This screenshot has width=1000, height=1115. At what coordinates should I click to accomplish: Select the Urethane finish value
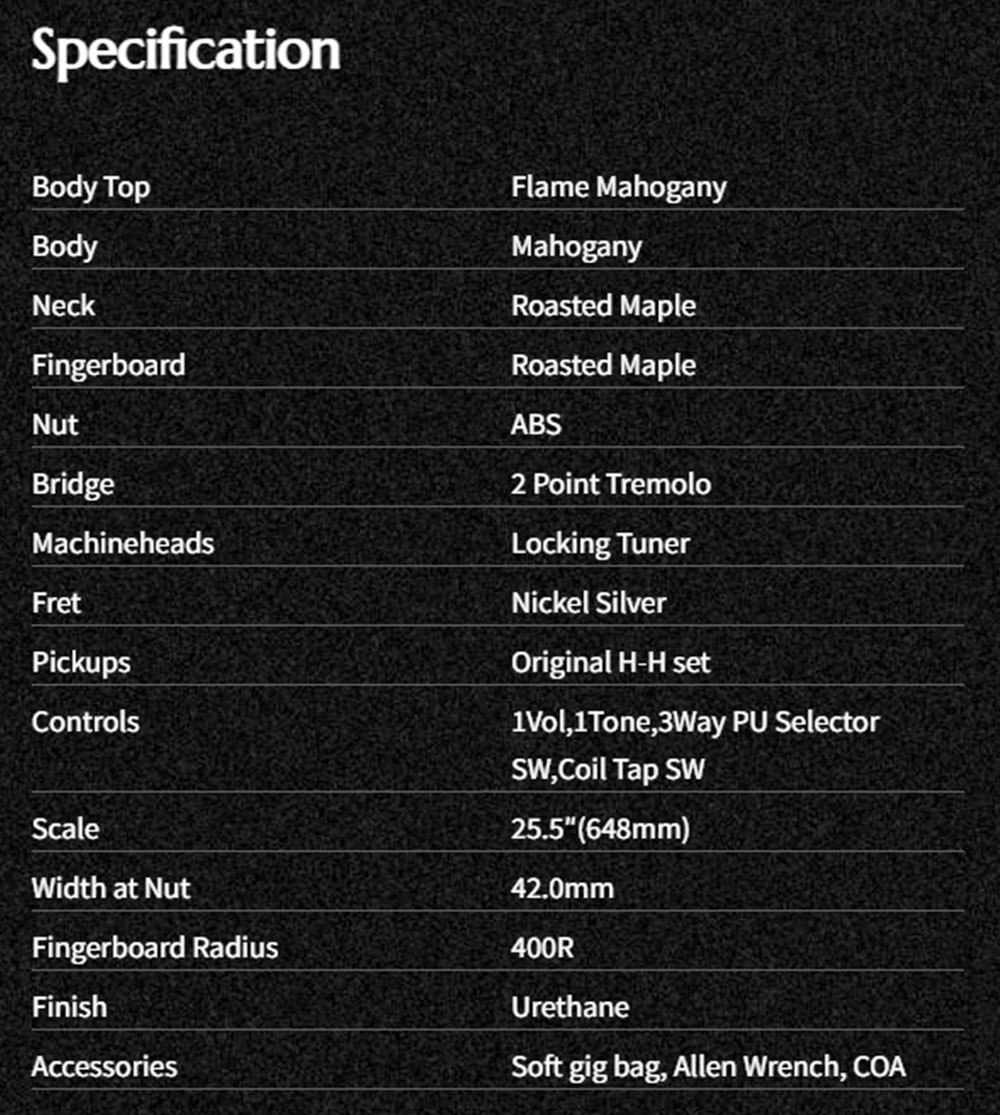coord(570,1007)
